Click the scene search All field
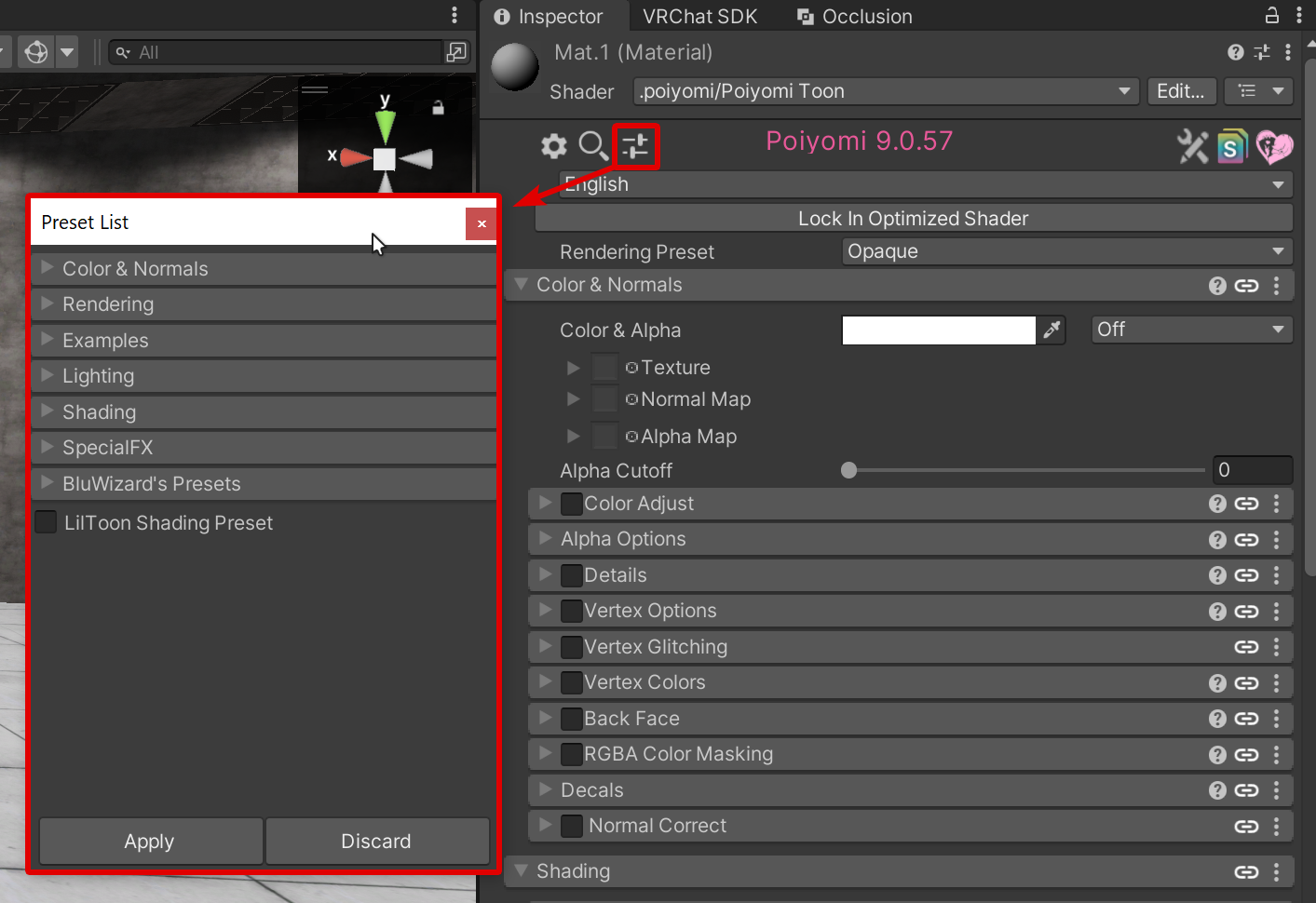 [x=276, y=52]
